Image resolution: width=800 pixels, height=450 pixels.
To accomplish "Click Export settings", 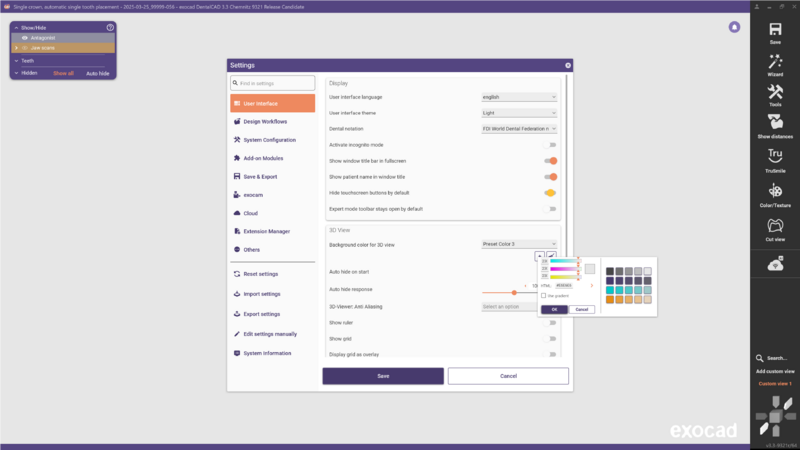I will click(x=262, y=314).
